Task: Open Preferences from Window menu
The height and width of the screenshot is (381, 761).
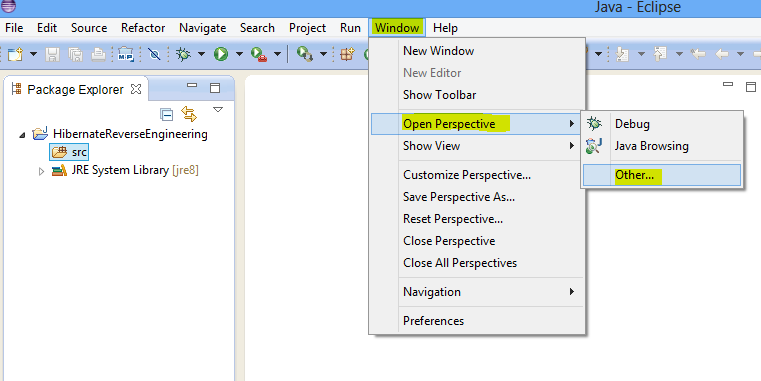Action: (x=477, y=321)
